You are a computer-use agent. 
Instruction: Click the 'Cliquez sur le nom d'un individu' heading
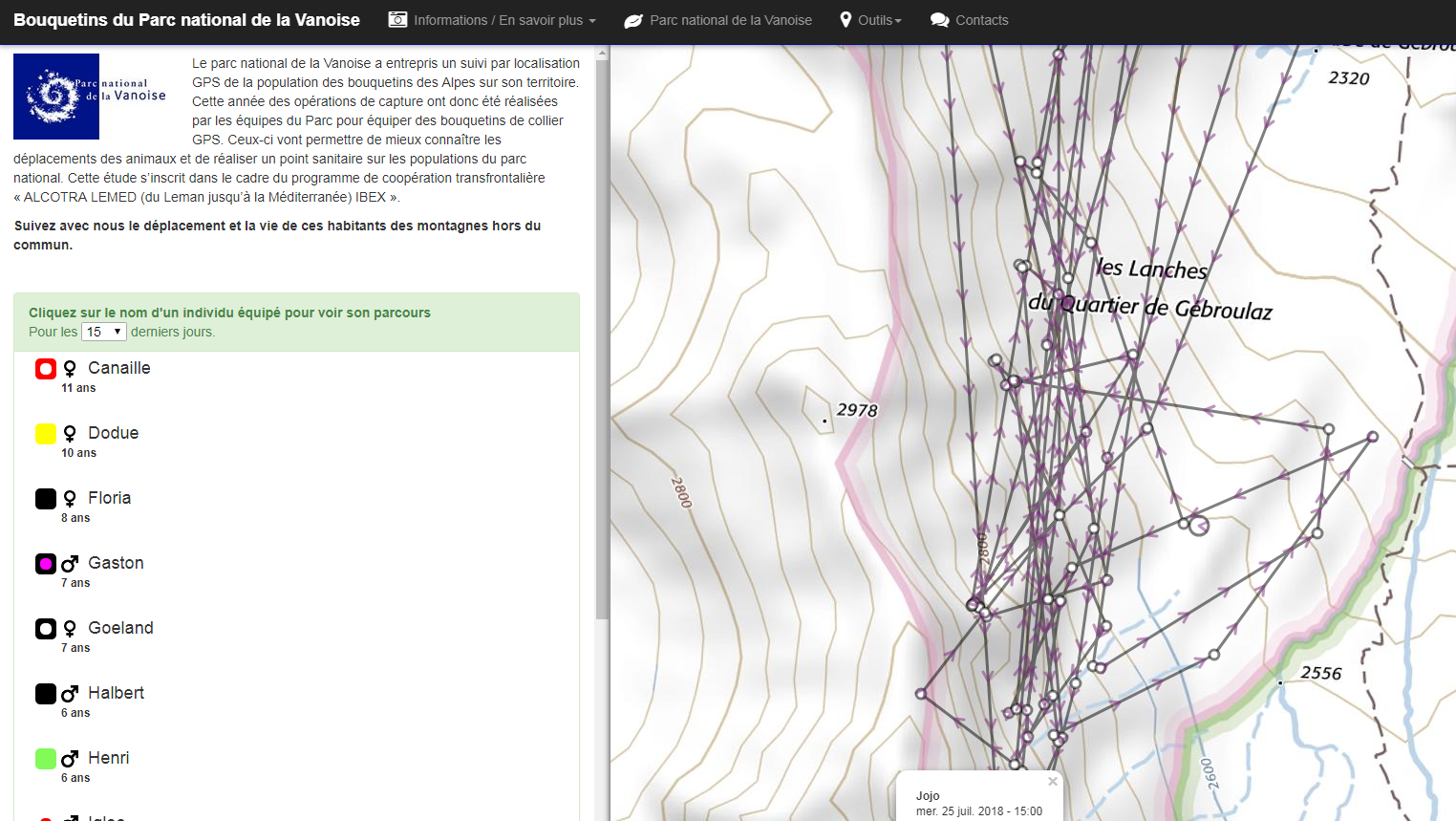click(229, 313)
